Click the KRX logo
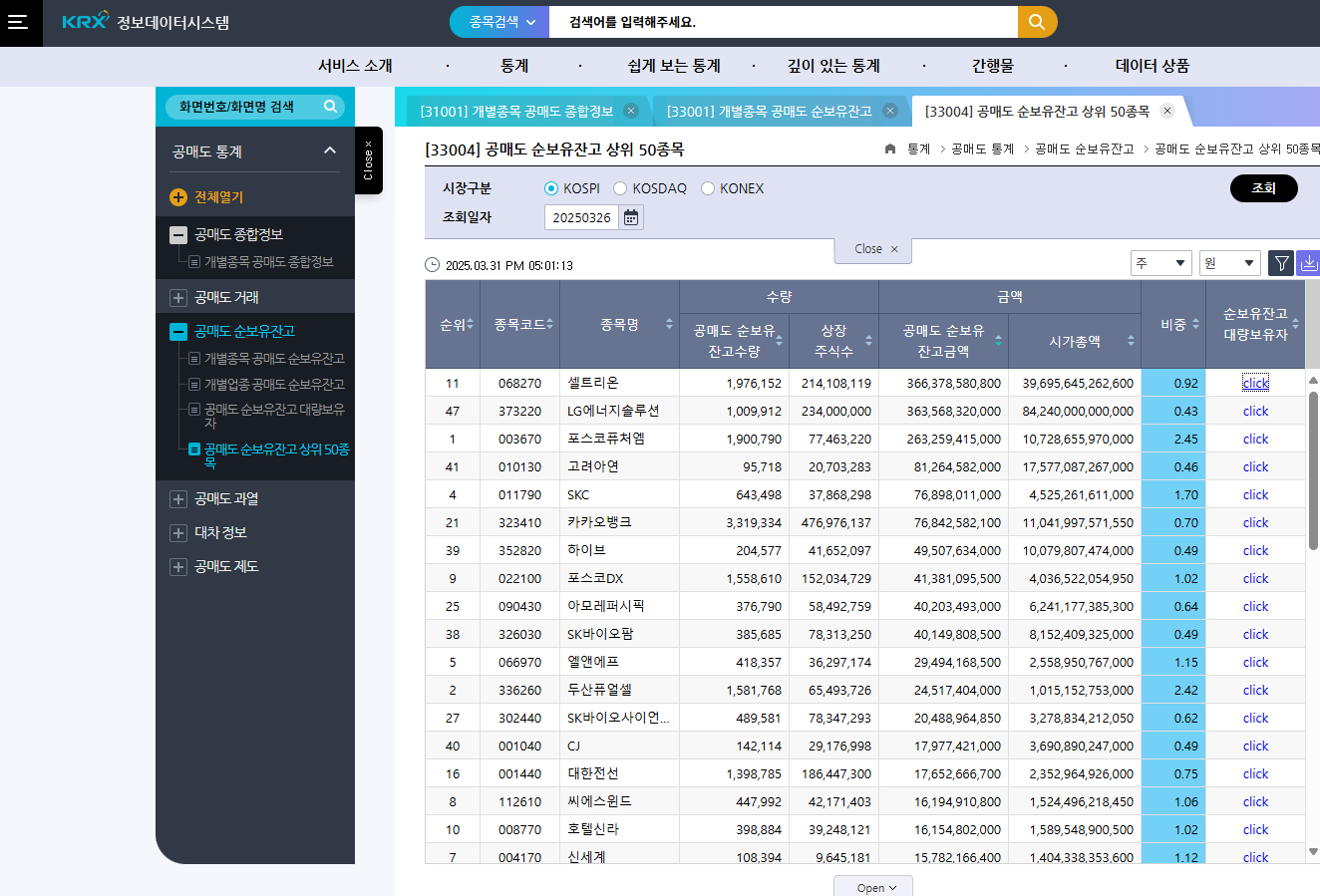1320x896 pixels. click(85, 21)
